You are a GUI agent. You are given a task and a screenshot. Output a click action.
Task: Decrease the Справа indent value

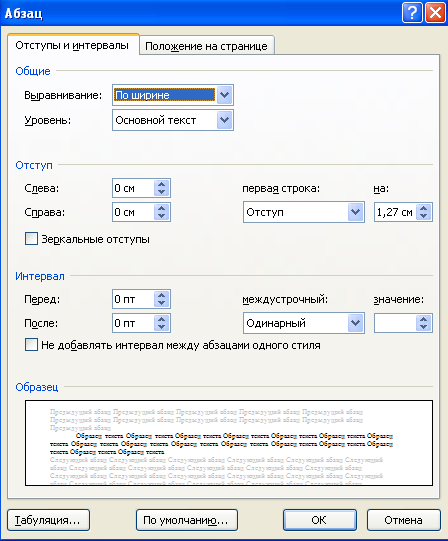point(162,216)
